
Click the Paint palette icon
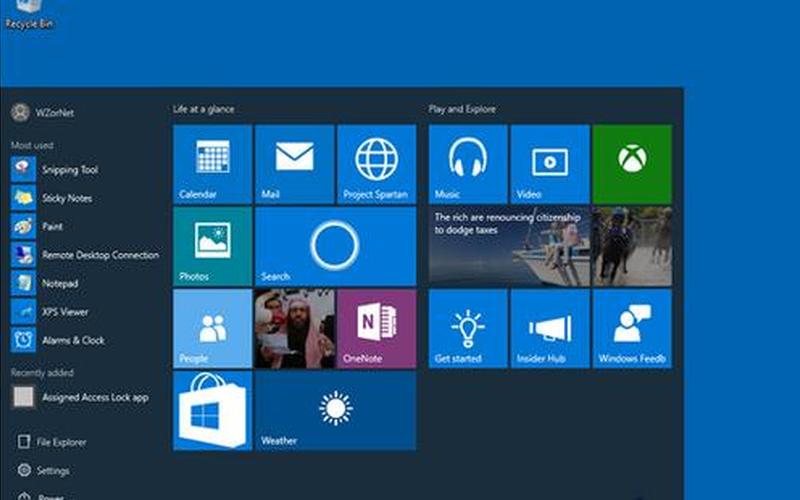[23, 227]
